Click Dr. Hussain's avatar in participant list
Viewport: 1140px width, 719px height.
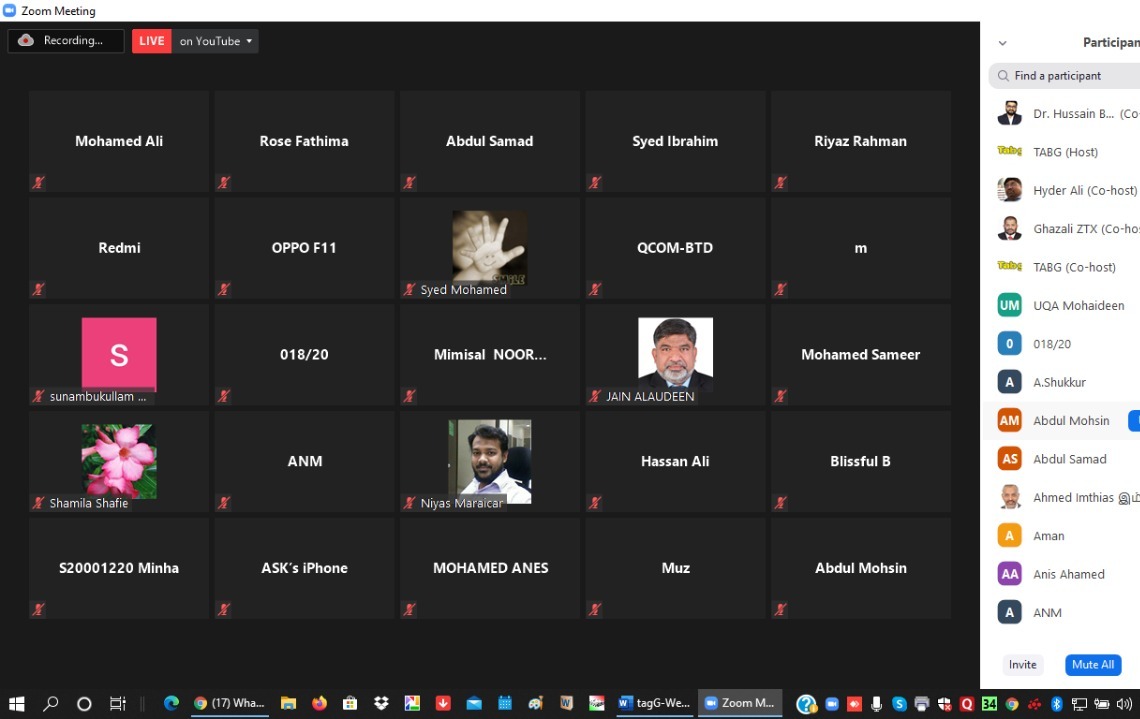tap(1009, 114)
